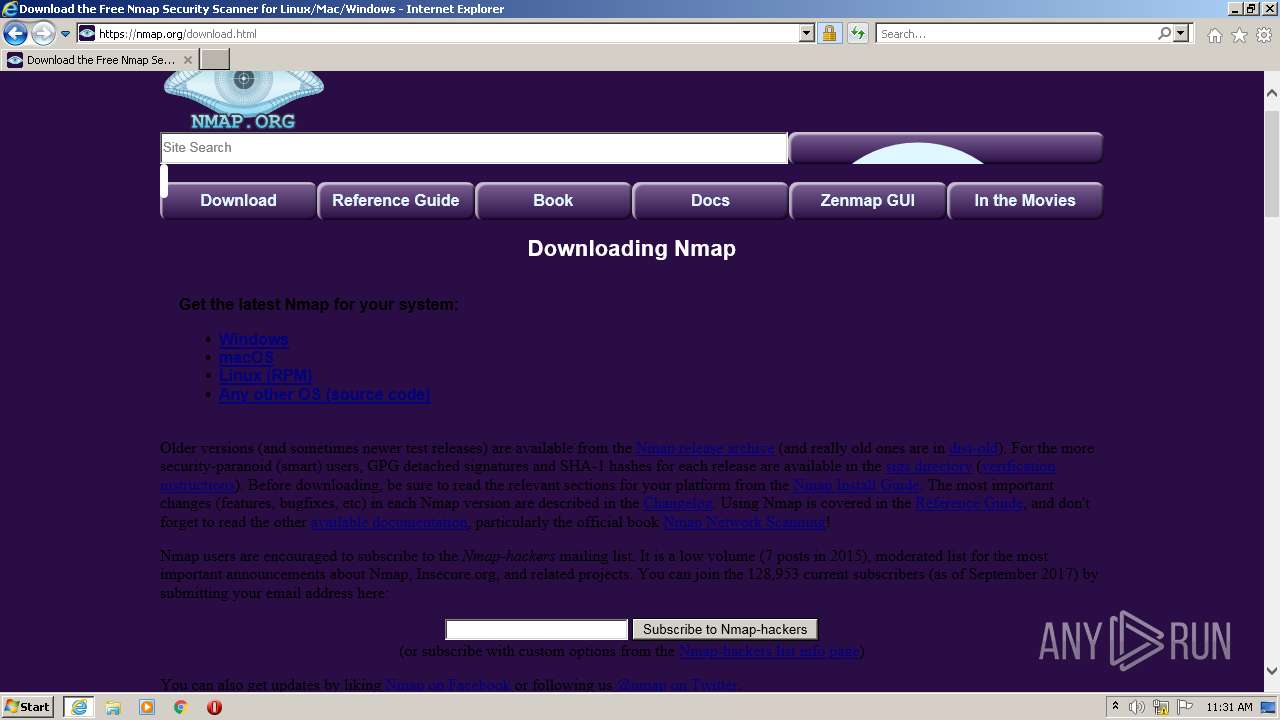
Task: Open the In the Movies menu item
Action: point(1025,200)
